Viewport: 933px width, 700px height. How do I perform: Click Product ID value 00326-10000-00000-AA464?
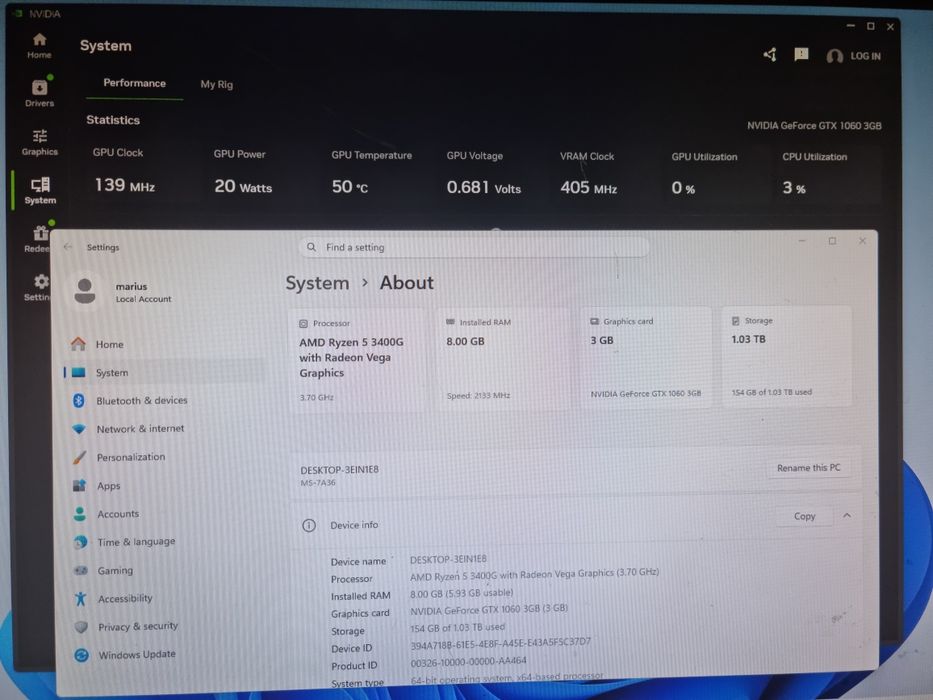coord(468,661)
